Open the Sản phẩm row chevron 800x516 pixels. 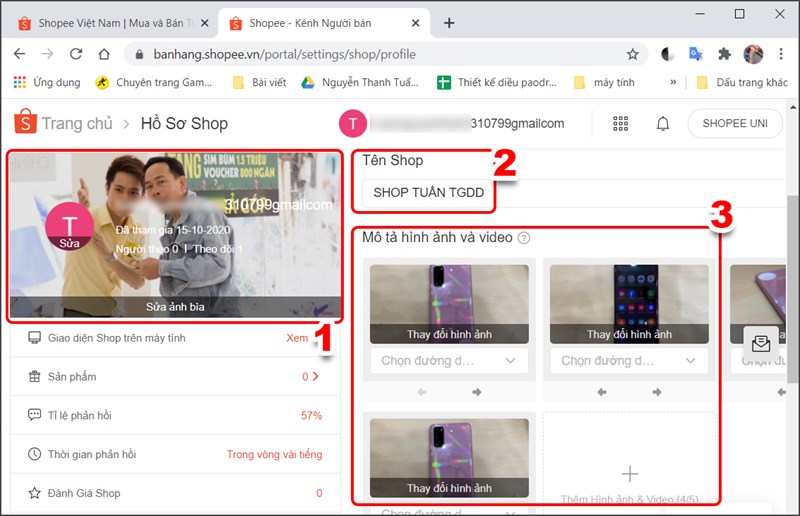click(315, 376)
